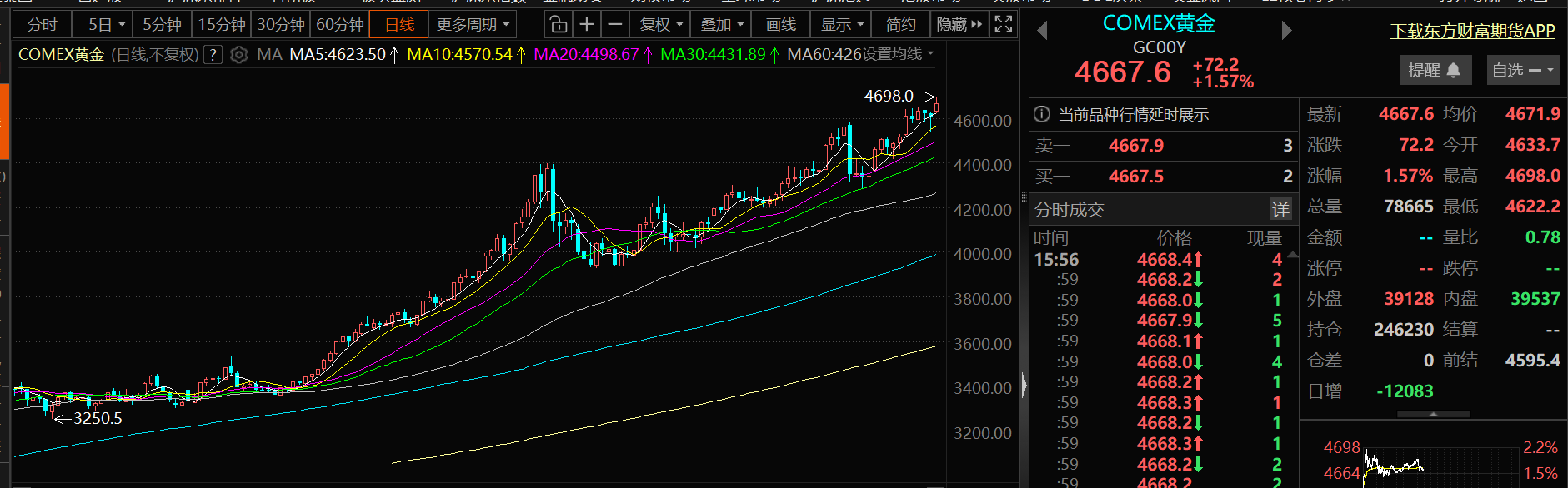The width and height of the screenshot is (1568, 488).
Task: Toggle the 简约 simple view mode
Action: (x=900, y=25)
